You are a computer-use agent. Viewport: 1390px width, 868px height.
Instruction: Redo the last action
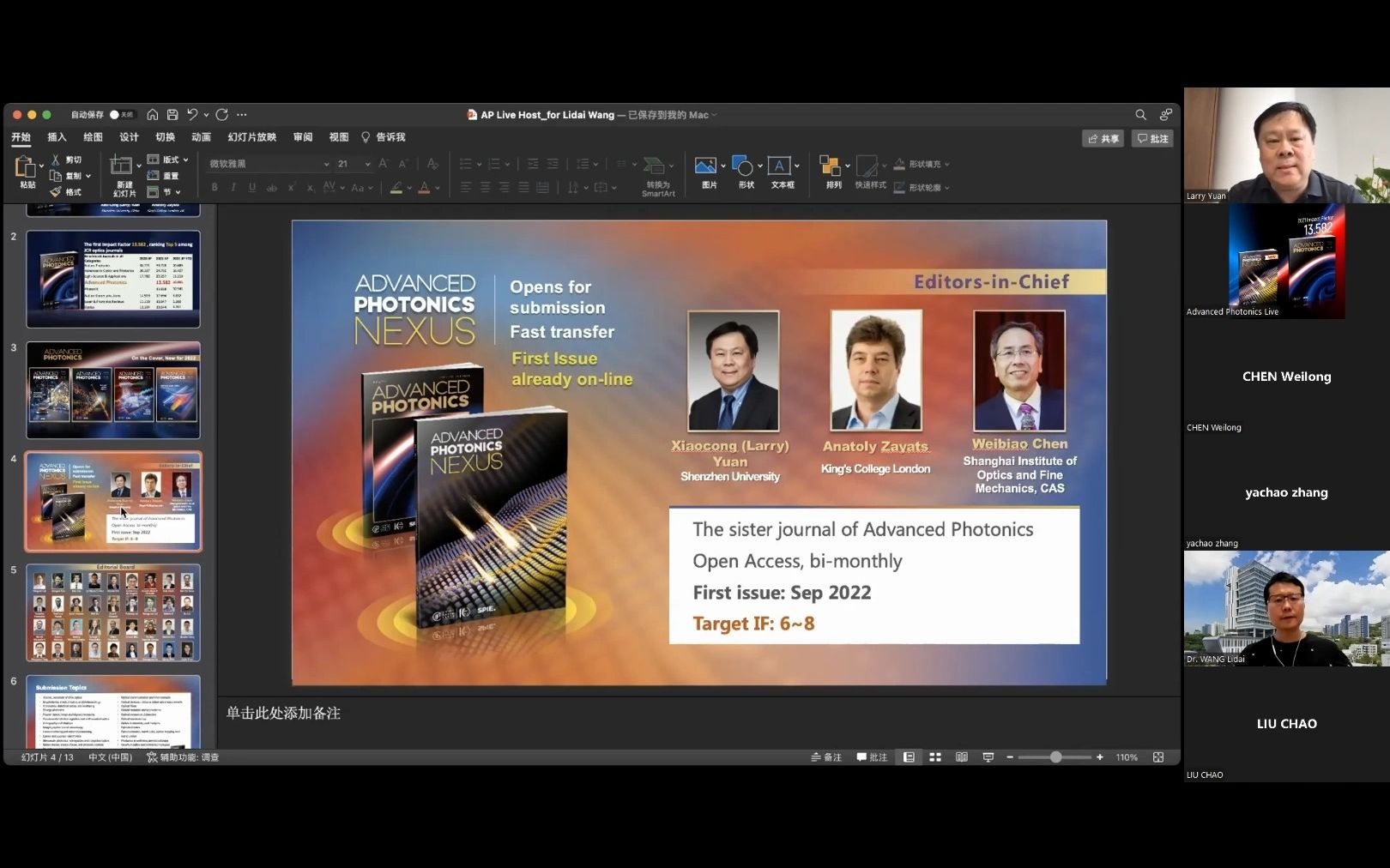tap(221, 114)
